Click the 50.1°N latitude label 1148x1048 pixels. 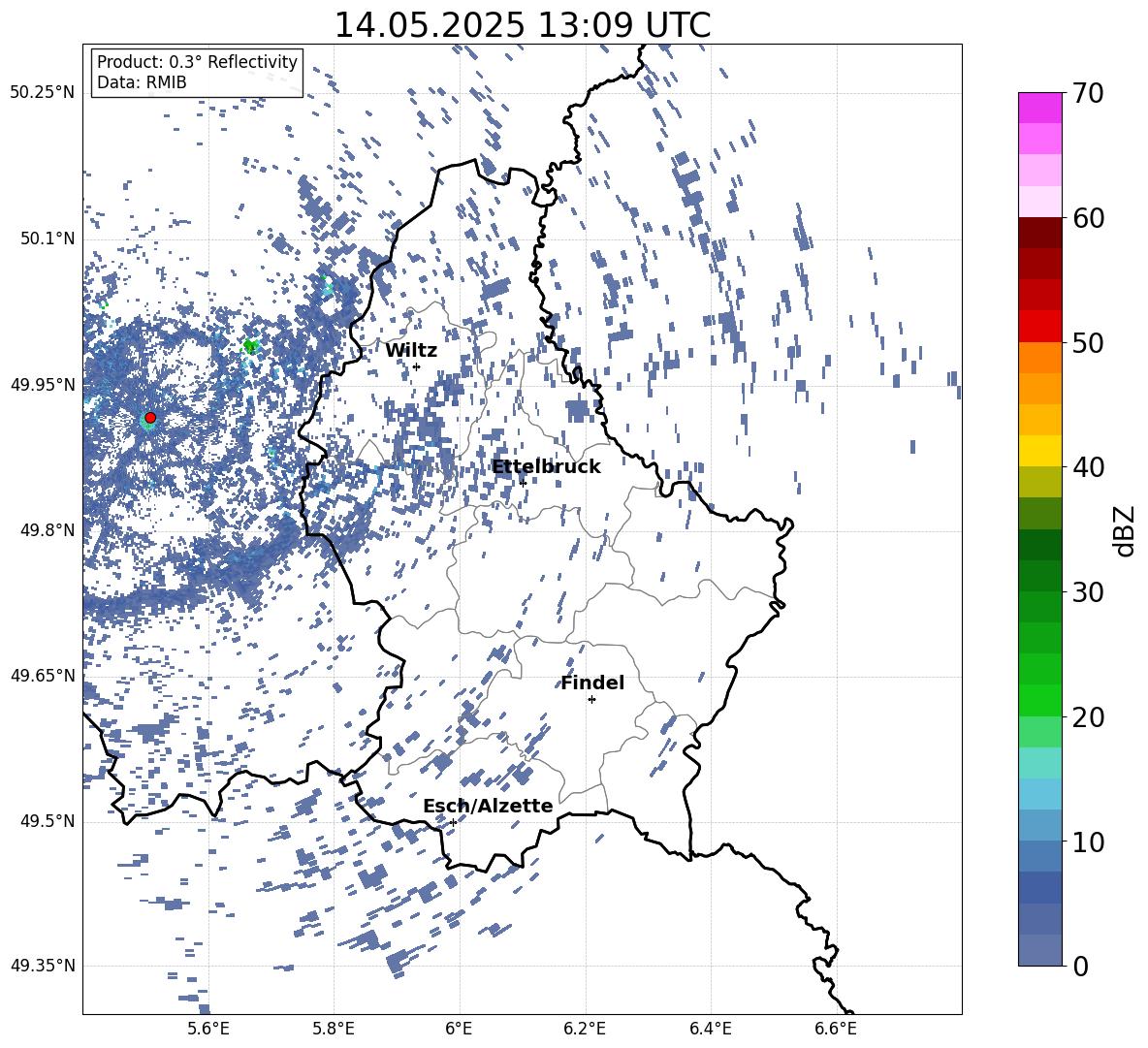47,238
